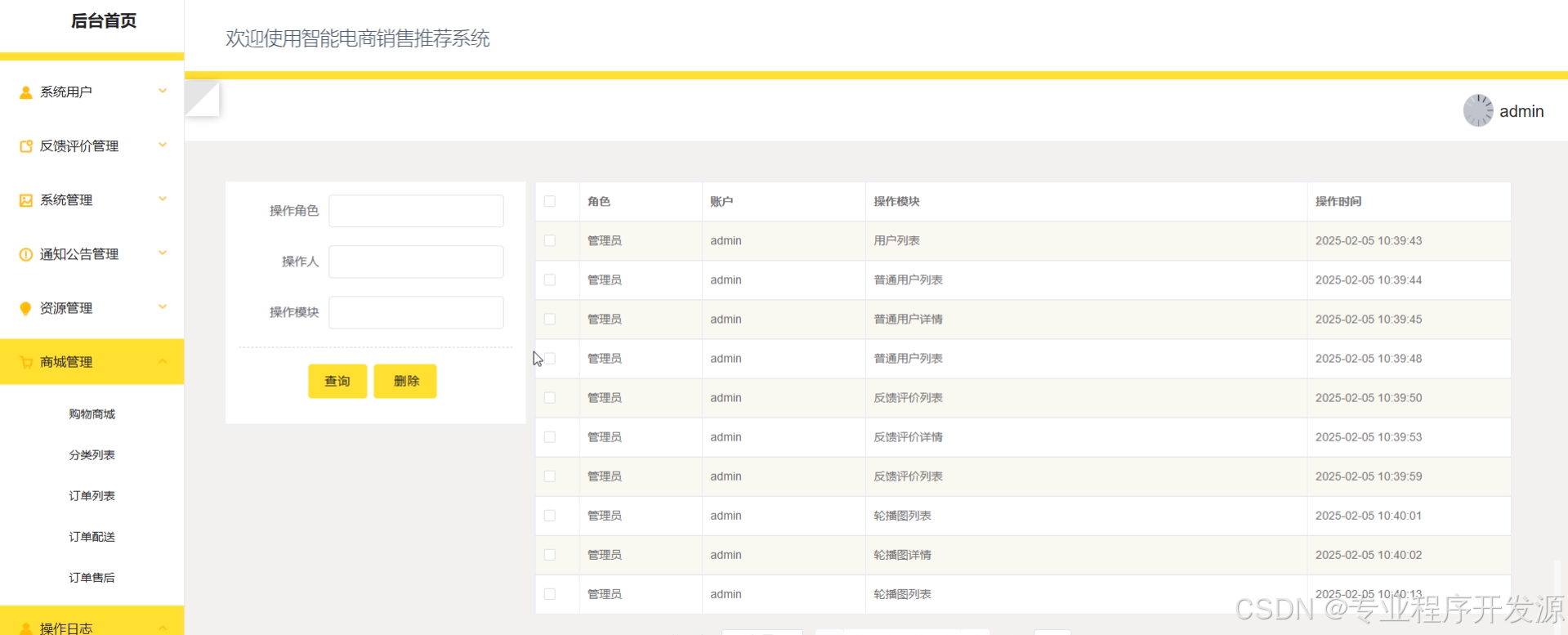Select all rows with the header checkbox
This screenshot has height=635, width=1568.
coord(550,201)
